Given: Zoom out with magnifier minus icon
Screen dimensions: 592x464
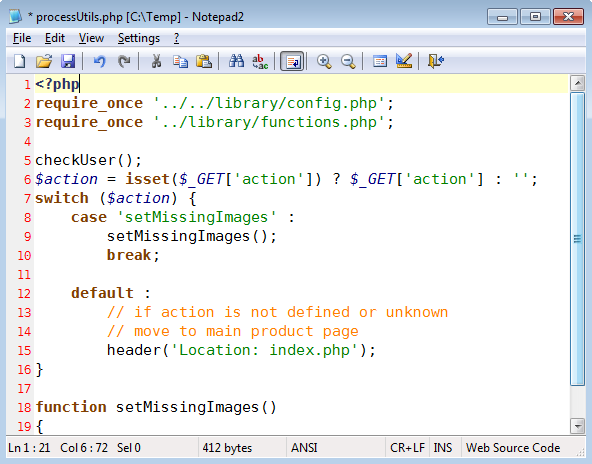Looking at the screenshot, I should (348, 61).
